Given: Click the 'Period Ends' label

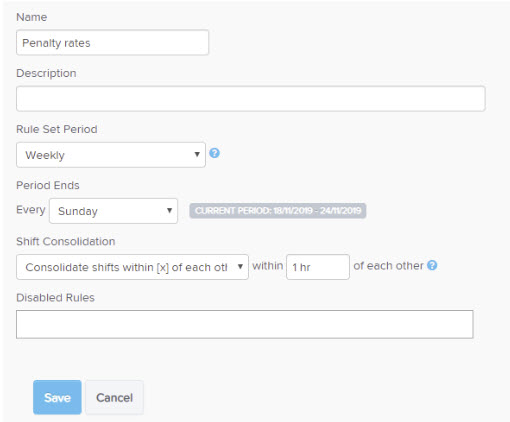Looking at the screenshot, I should pyautogui.click(x=48, y=185).
